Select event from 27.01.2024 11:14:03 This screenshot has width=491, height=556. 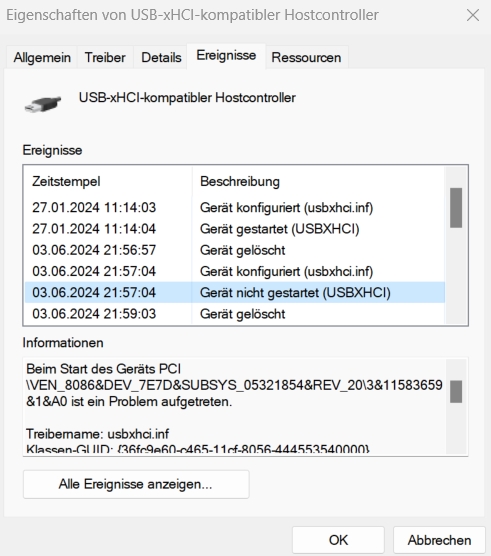coord(235,207)
